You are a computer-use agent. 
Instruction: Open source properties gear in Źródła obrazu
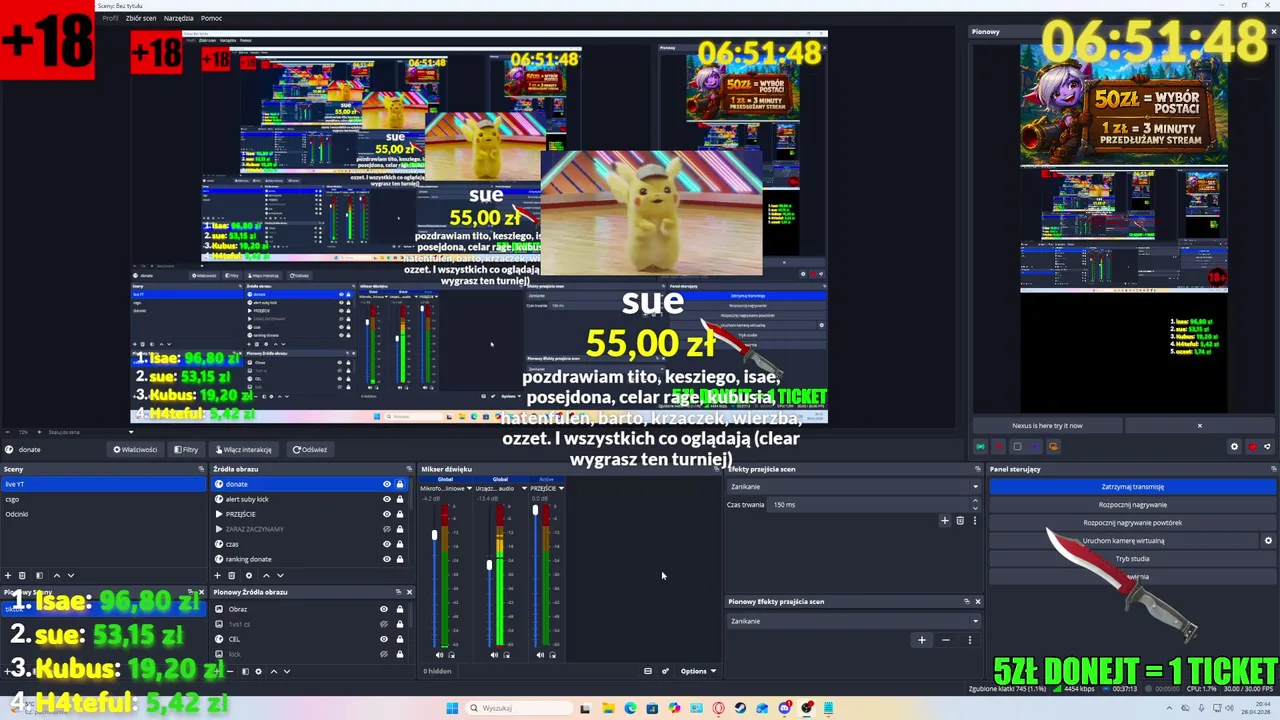(x=249, y=575)
